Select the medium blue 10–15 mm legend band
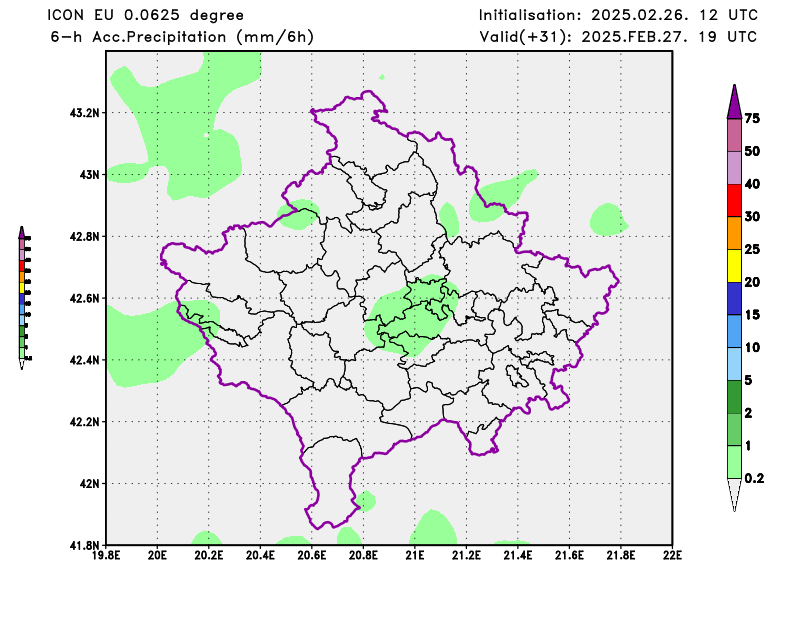The image size is (800, 618). [734, 331]
